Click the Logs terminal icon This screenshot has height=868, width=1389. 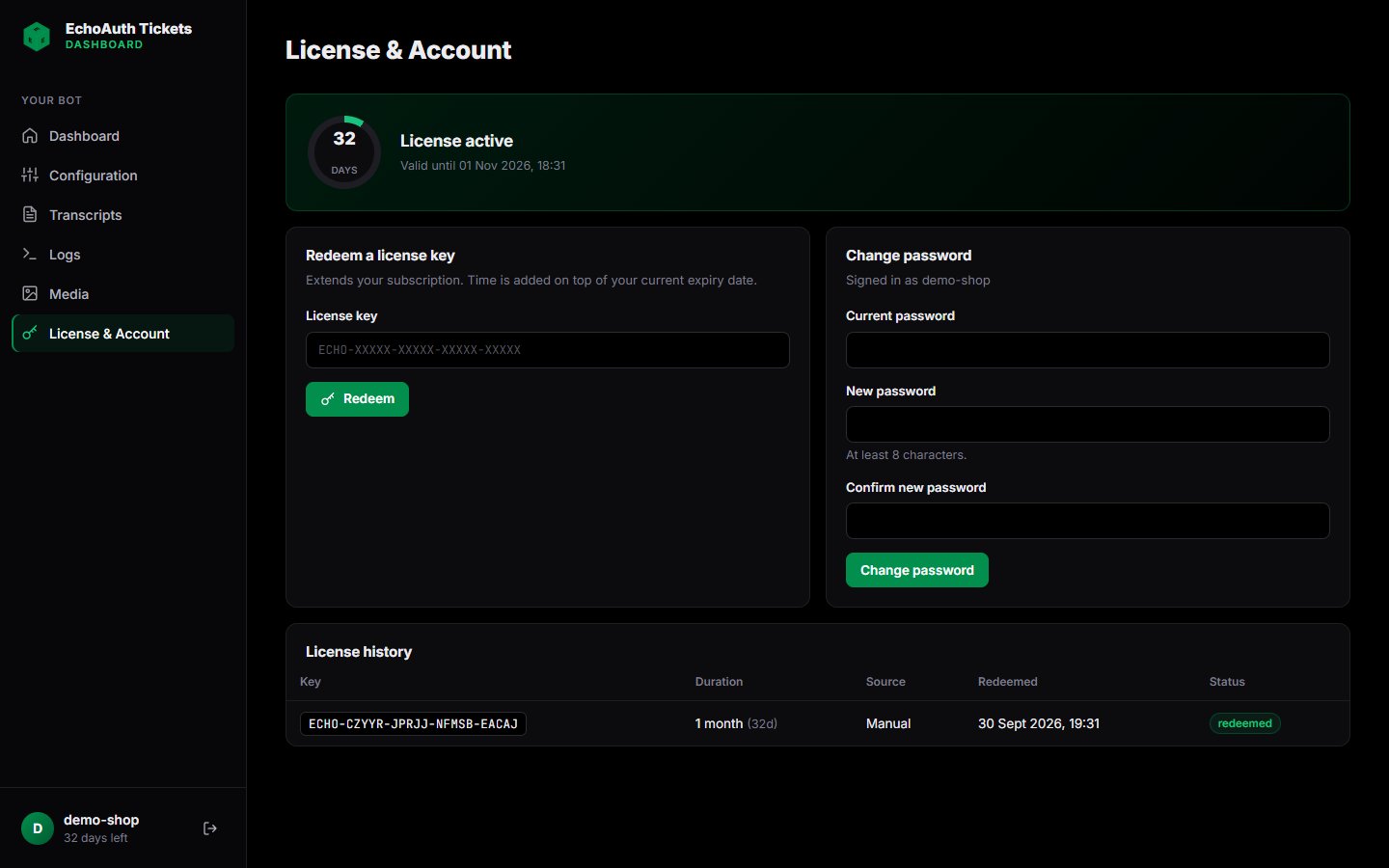pyautogui.click(x=30, y=255)
